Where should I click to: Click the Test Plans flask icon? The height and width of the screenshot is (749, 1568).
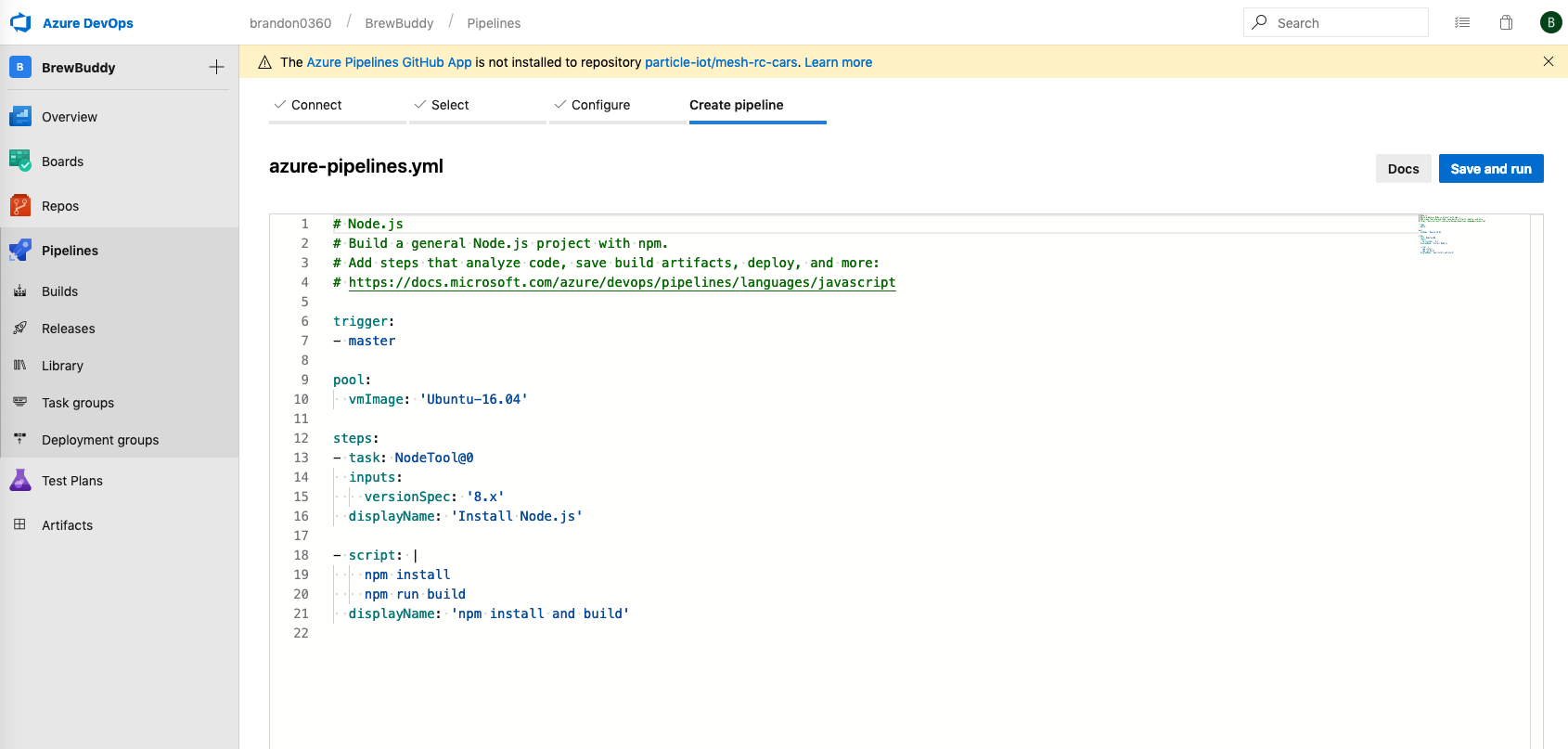(x=20, y=481)
